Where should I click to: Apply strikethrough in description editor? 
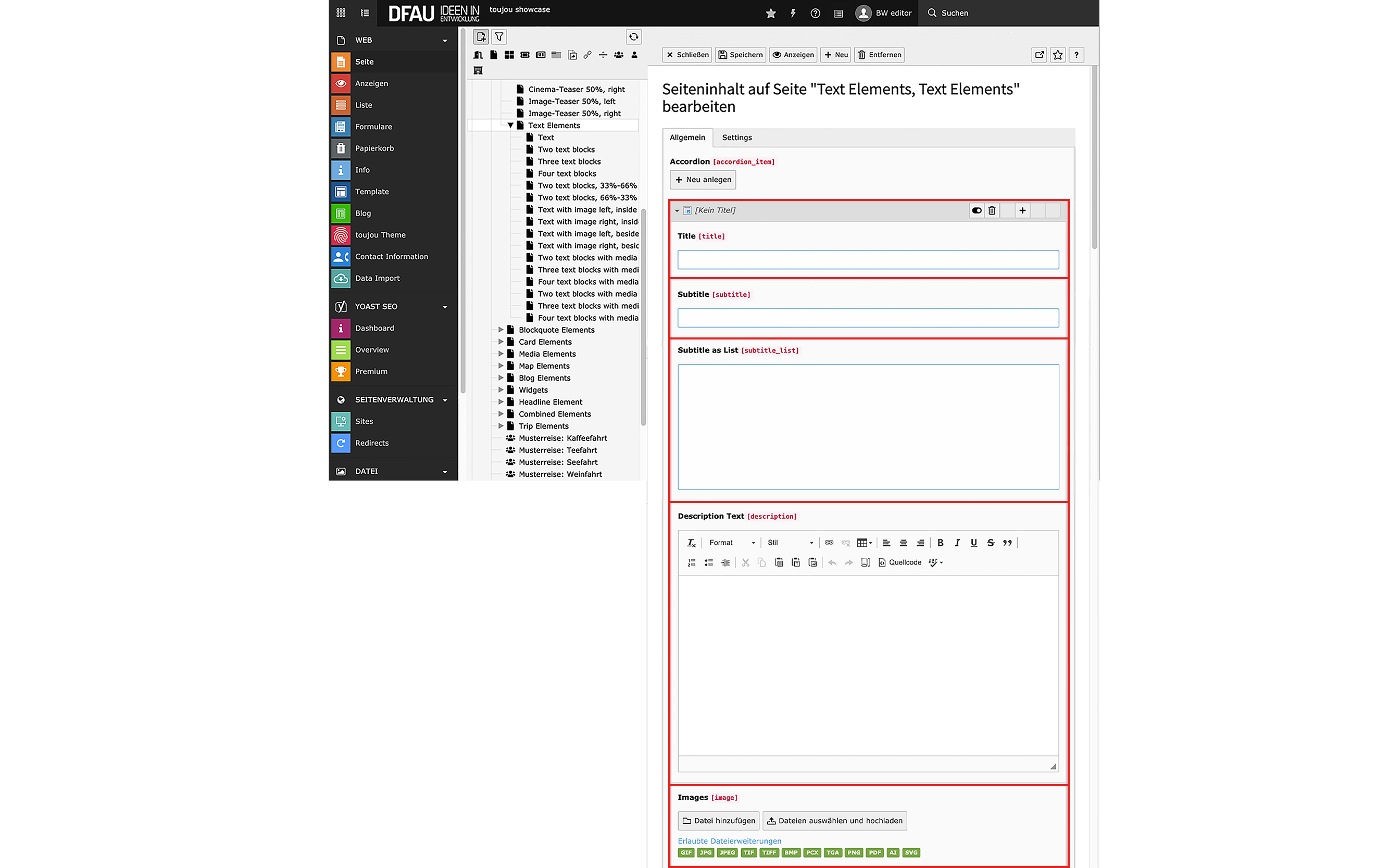coord(991,543)
